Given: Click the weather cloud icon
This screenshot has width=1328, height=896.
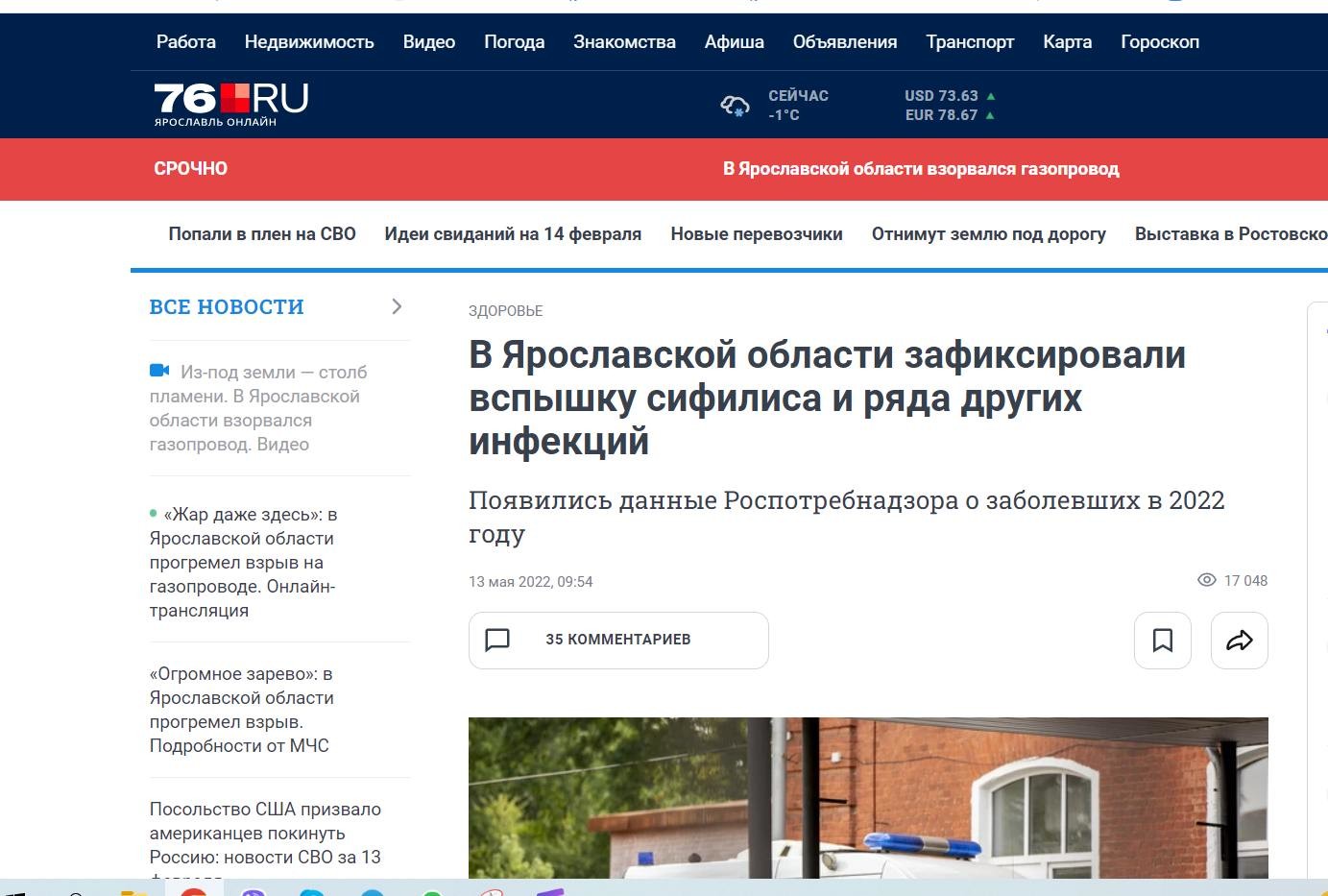Looking at the screenshot, I should point(735,106).
